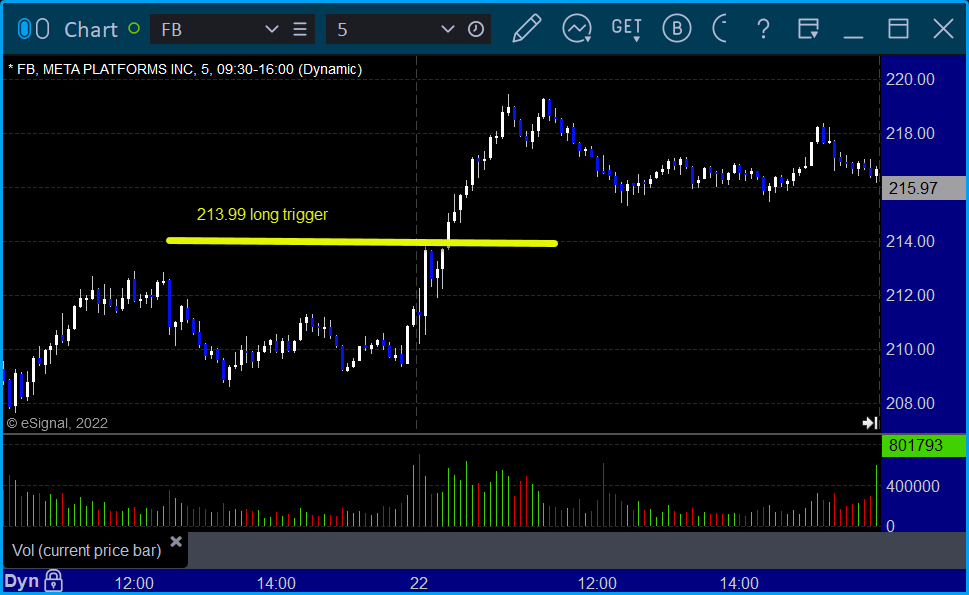Viewport: 969px width, 595px height.
Task: Click the scroll-to-latest bar arrow icon
Action: (x=870, y=423)
